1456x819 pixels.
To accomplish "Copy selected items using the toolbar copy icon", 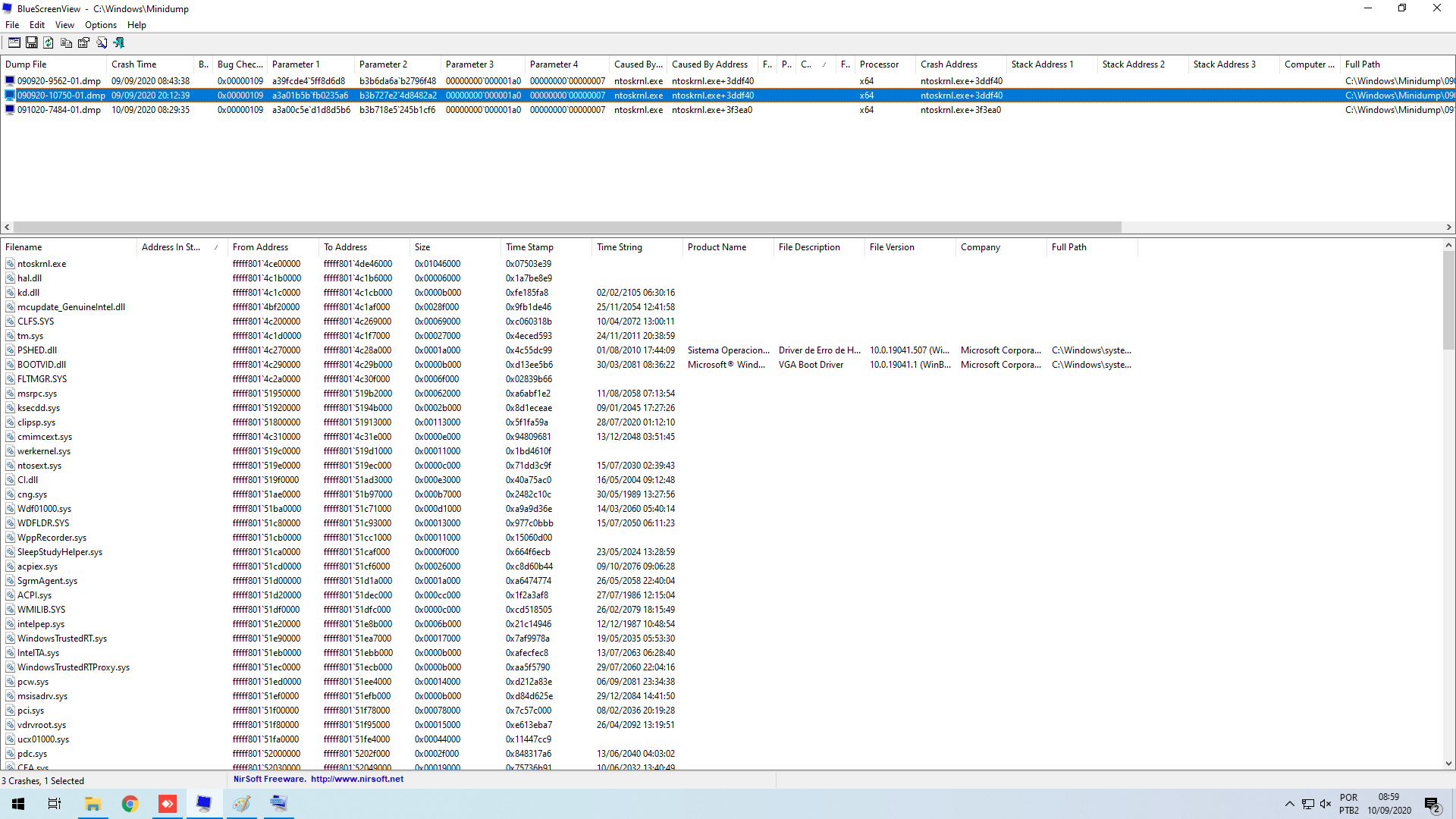I will (x=67, y=42).
